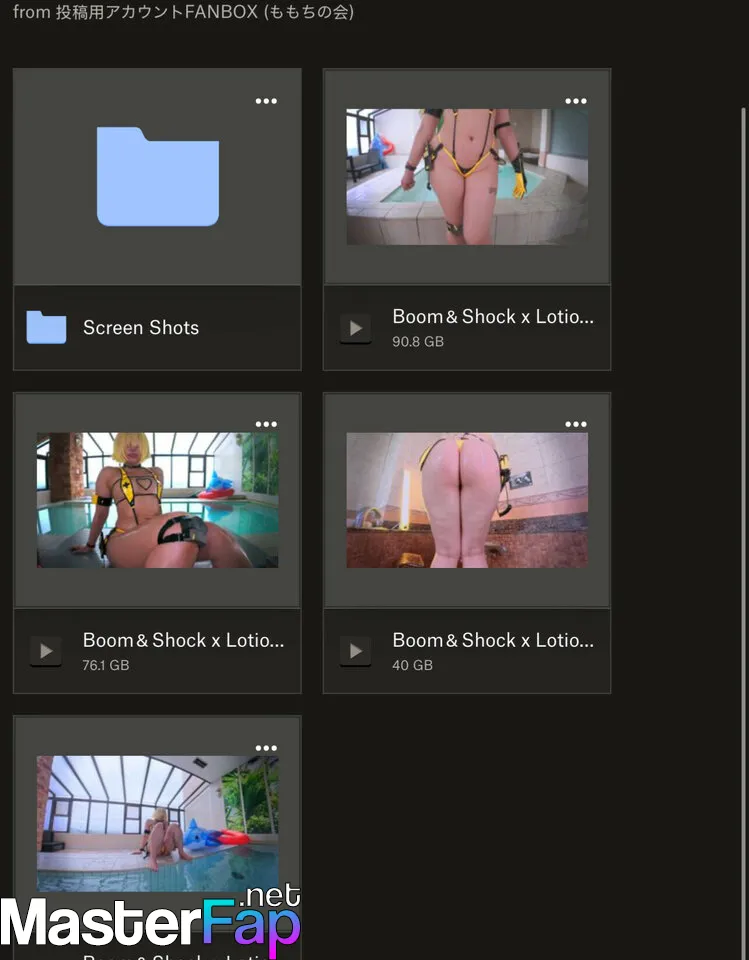Open the more options menu on the folder tile
749x960 pixels.
click(266, 101)
